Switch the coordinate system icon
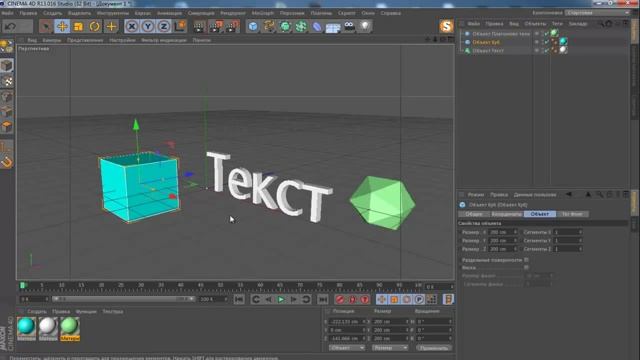This screenshot has height=360, width=640. (x=180, y=27)
